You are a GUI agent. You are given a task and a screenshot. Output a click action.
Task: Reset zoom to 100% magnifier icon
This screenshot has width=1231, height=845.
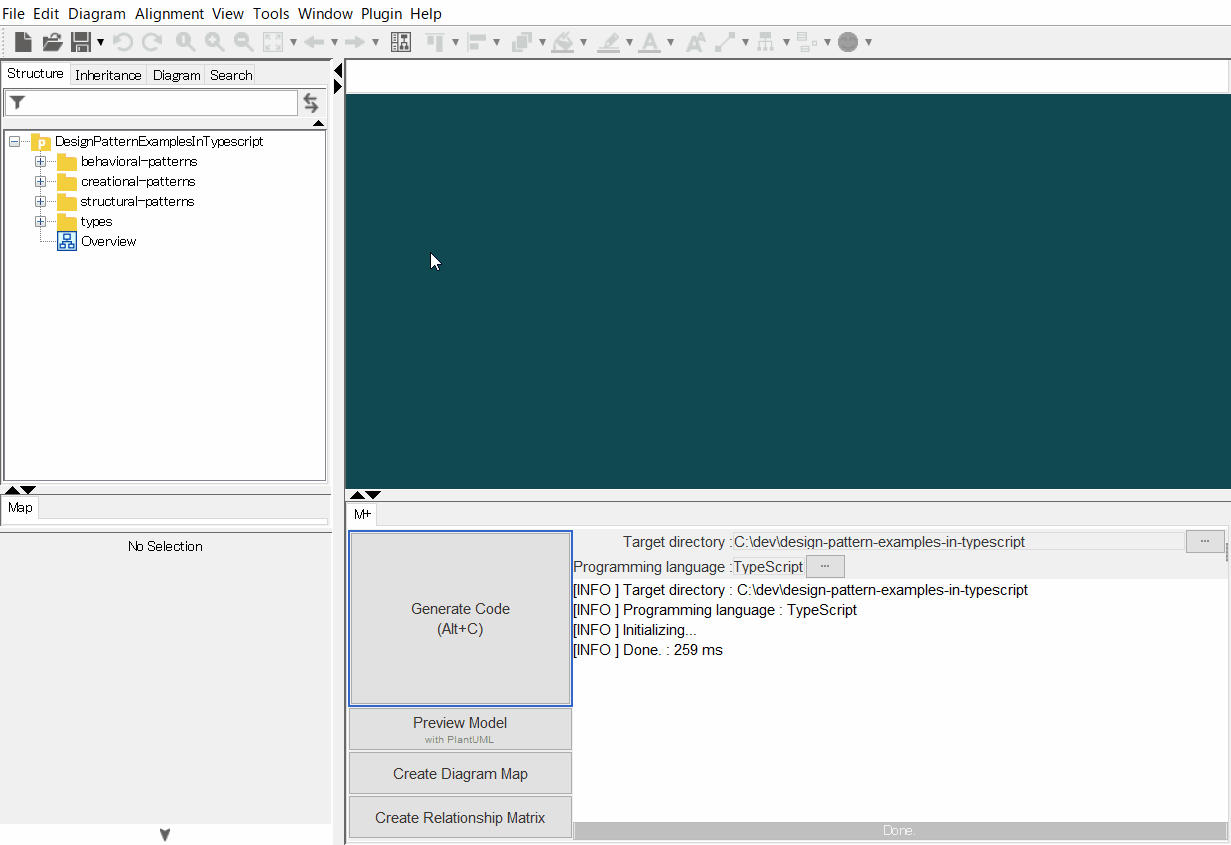point(185,42)
